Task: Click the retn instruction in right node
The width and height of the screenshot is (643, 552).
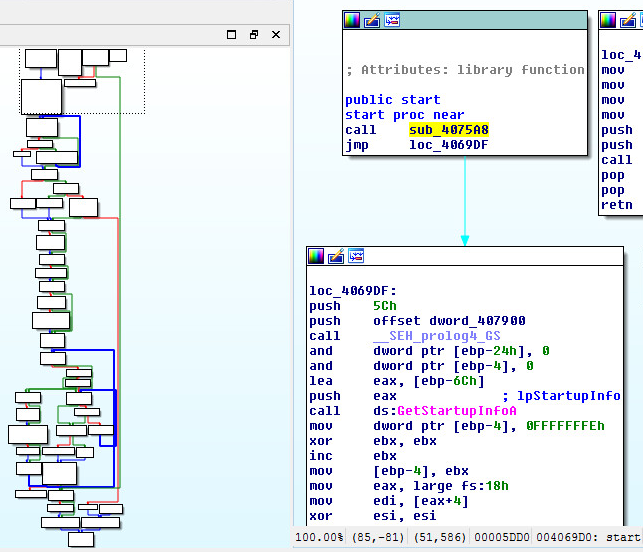Action: coord(616,205)
